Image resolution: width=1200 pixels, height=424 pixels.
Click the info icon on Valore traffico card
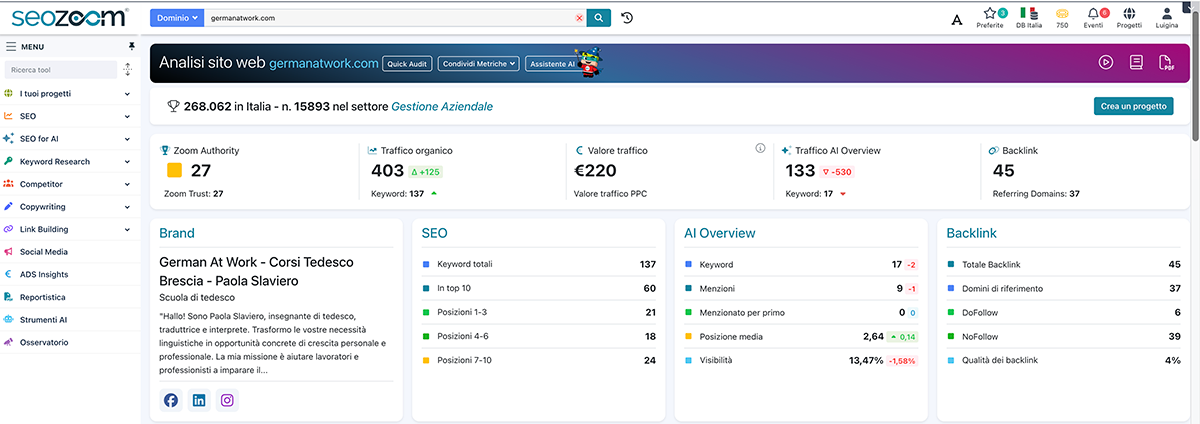pyautogui.click(x=760, y=148)
